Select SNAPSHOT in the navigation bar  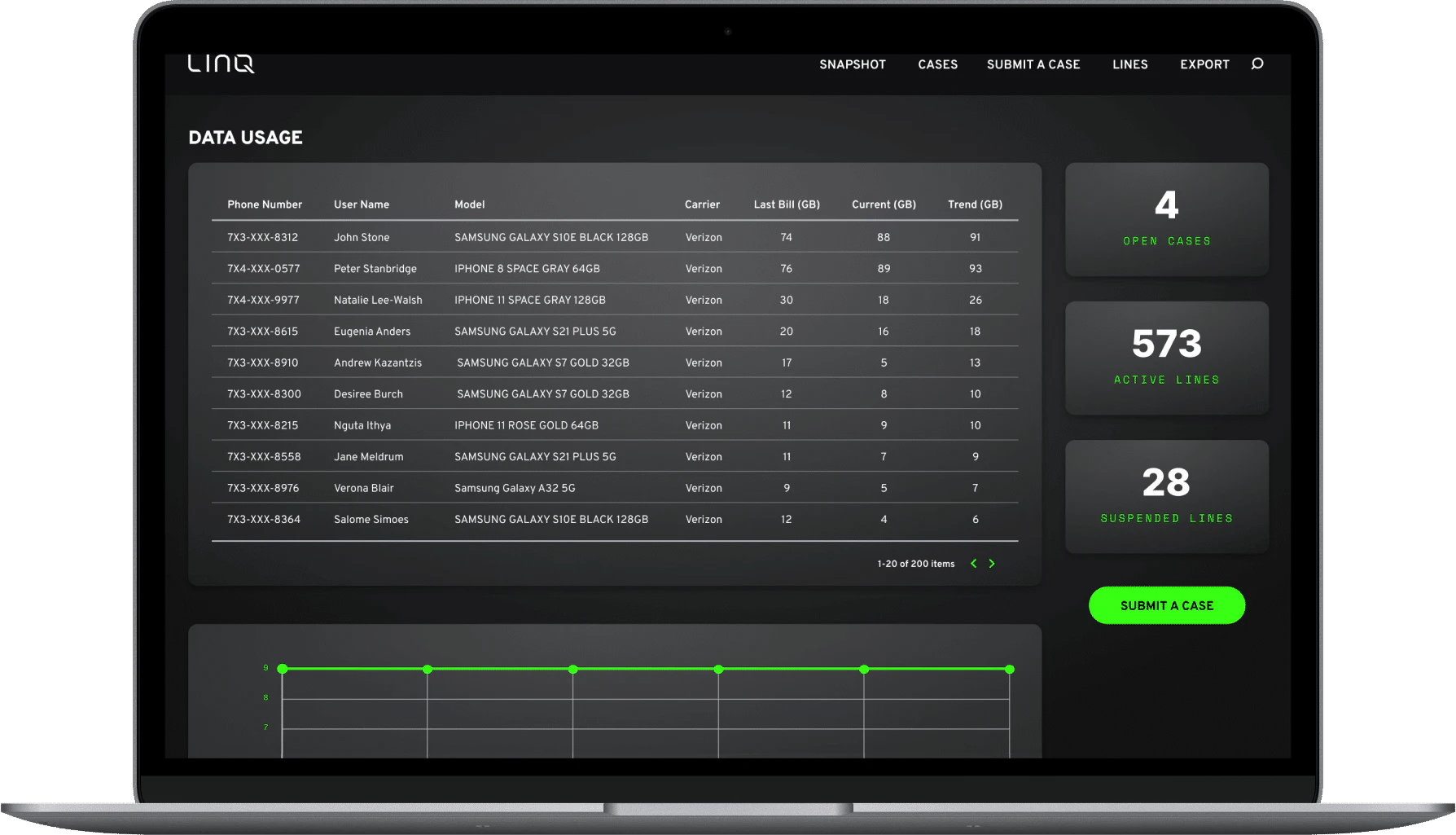(x=852, y=64)
